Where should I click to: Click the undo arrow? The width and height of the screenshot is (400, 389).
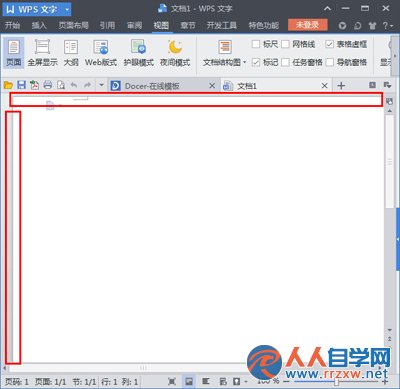point(74,86)
